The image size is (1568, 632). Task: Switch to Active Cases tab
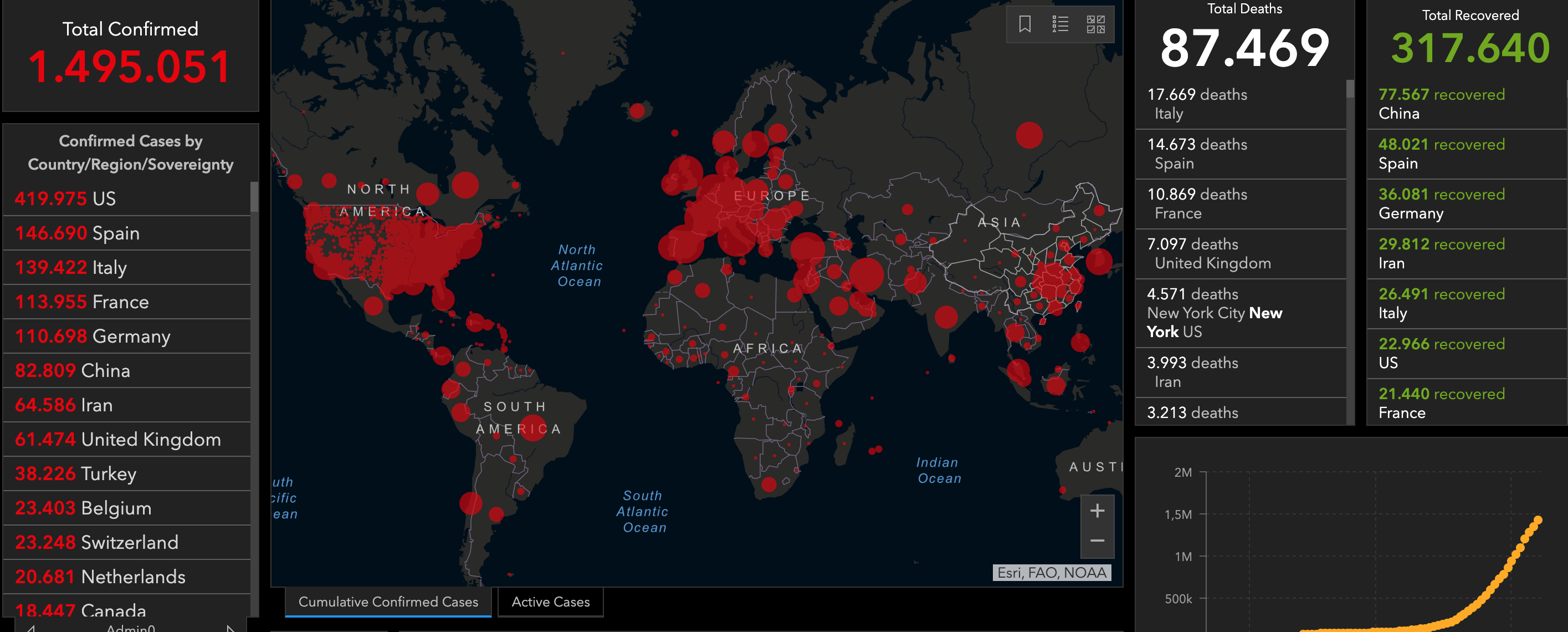click(x=550, y=602)
